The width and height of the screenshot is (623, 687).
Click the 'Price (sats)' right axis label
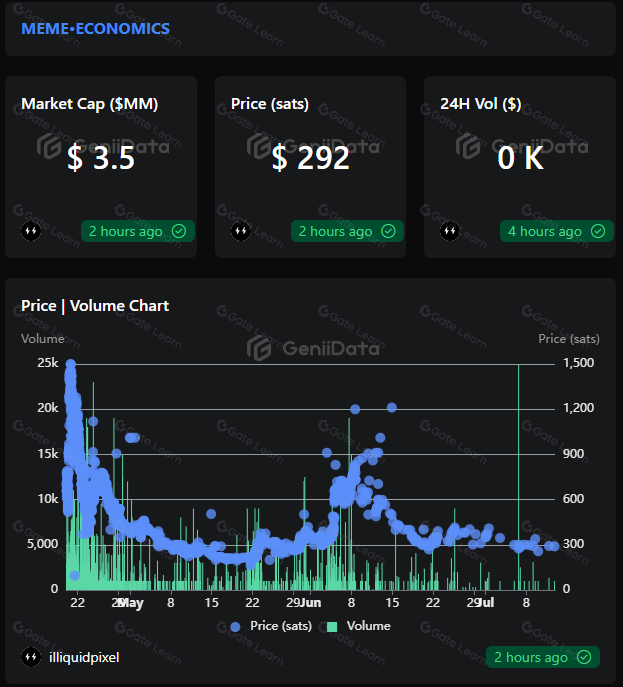tap(569, 339)
